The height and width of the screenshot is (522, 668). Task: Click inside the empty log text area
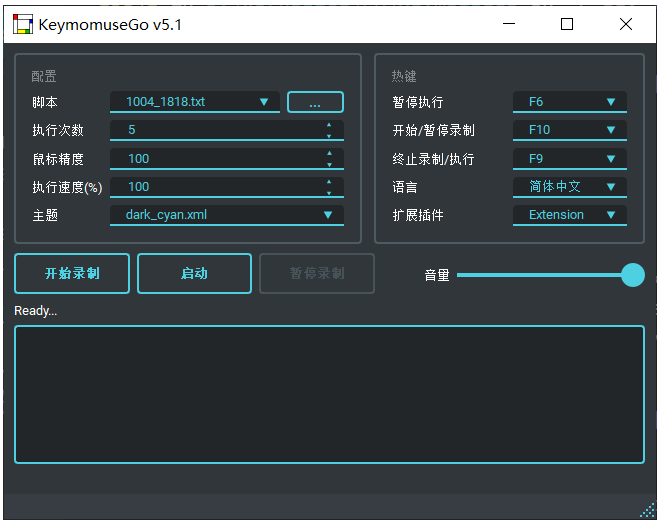(329, 395)
